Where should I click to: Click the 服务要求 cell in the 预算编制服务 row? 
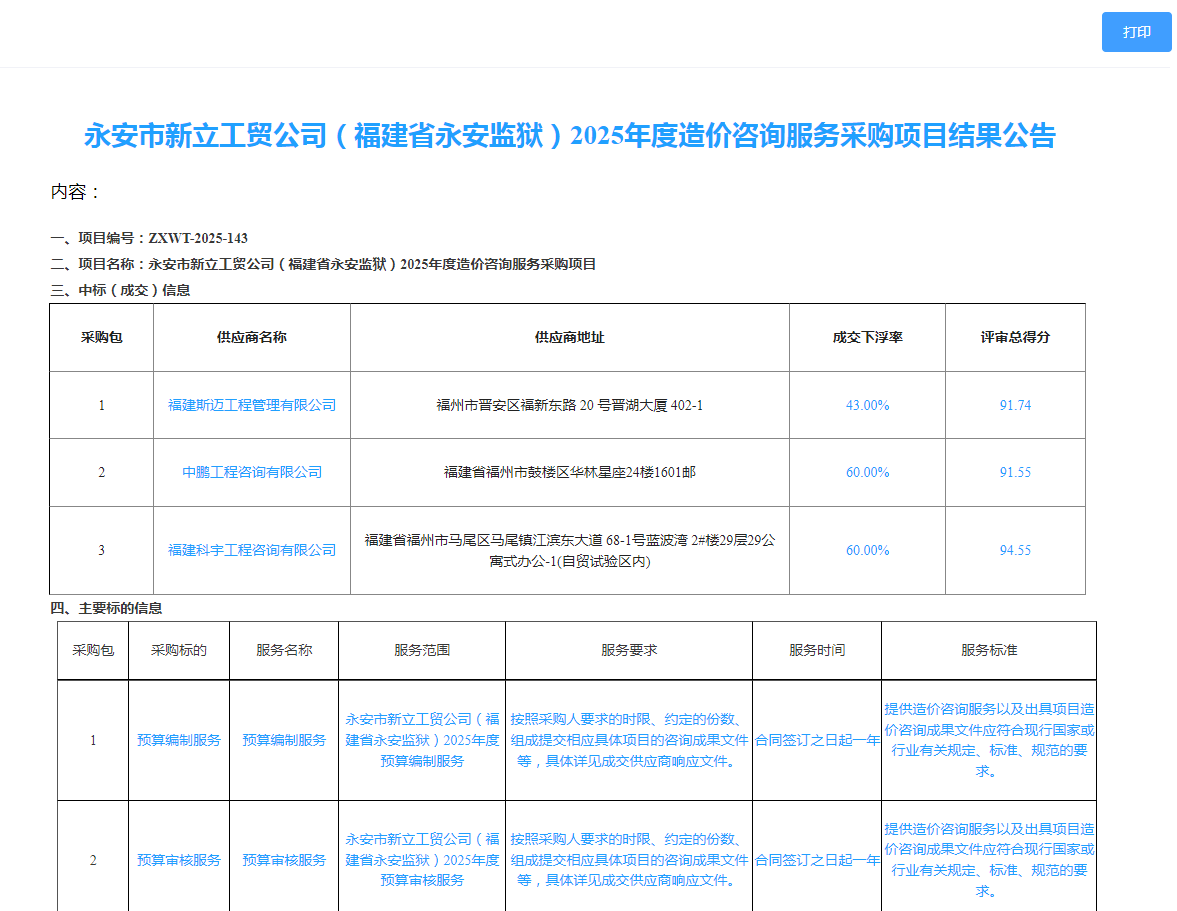coord(629,741)
